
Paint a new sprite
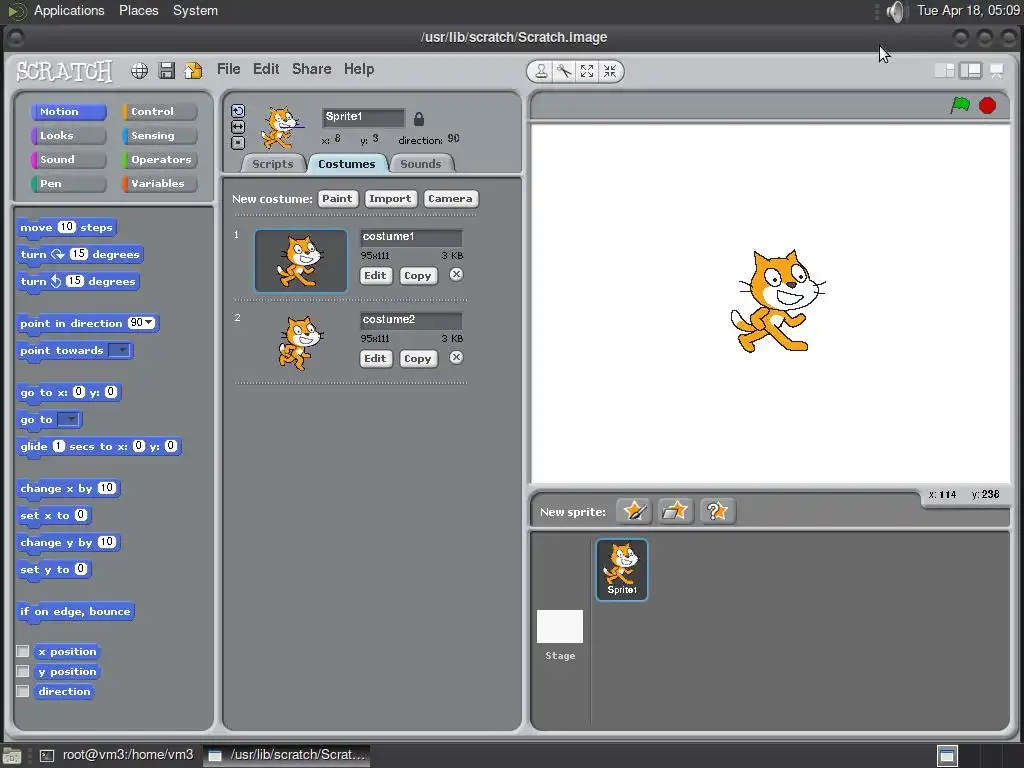pyautogui.click(x=634, y=511)
